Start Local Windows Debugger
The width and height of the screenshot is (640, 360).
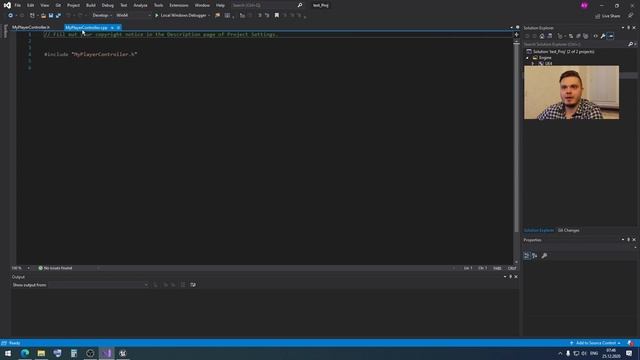coord(180,16)
